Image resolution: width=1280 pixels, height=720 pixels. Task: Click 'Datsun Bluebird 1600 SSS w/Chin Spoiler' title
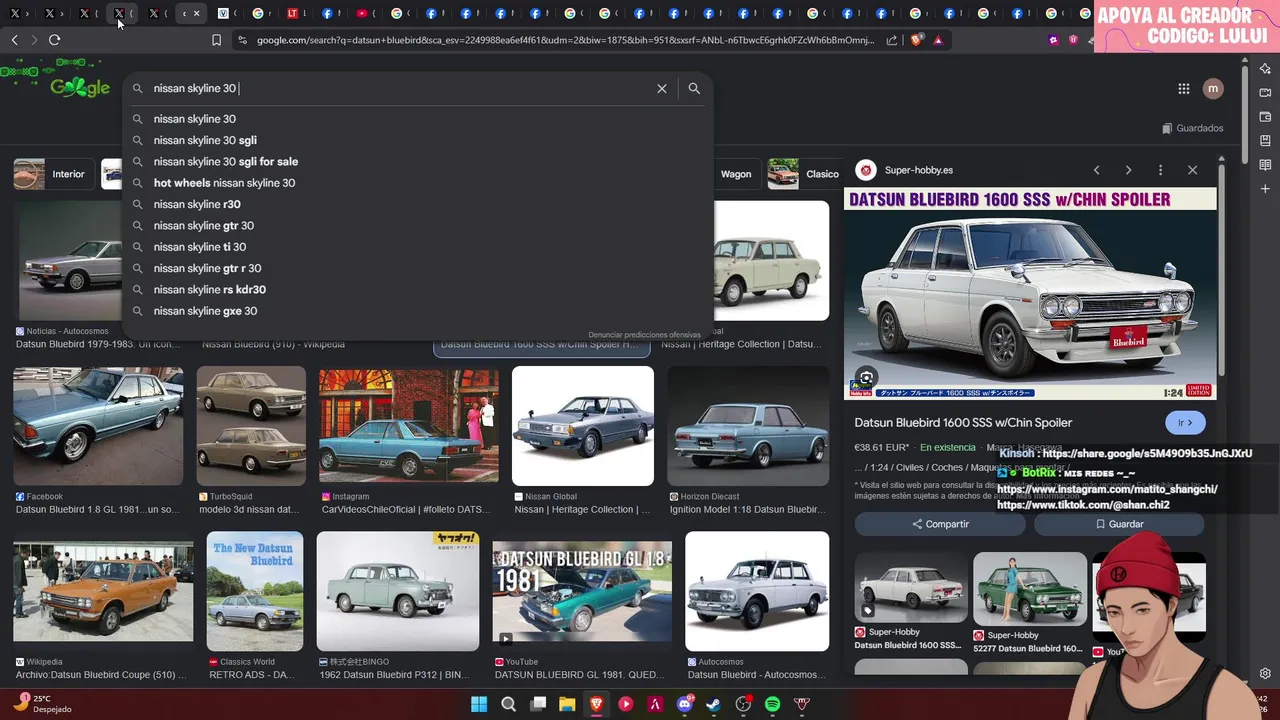[x=963, y=423]
